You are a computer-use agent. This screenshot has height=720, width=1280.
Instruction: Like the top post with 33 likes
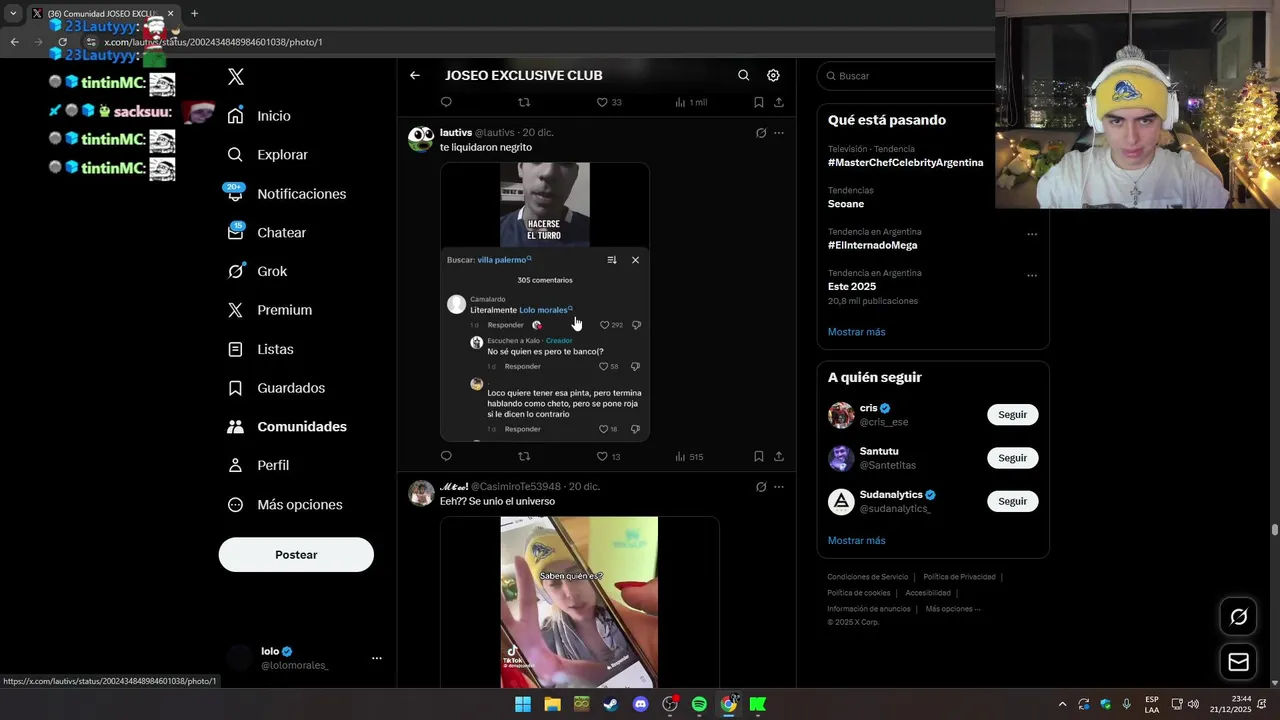click(609, 102)
